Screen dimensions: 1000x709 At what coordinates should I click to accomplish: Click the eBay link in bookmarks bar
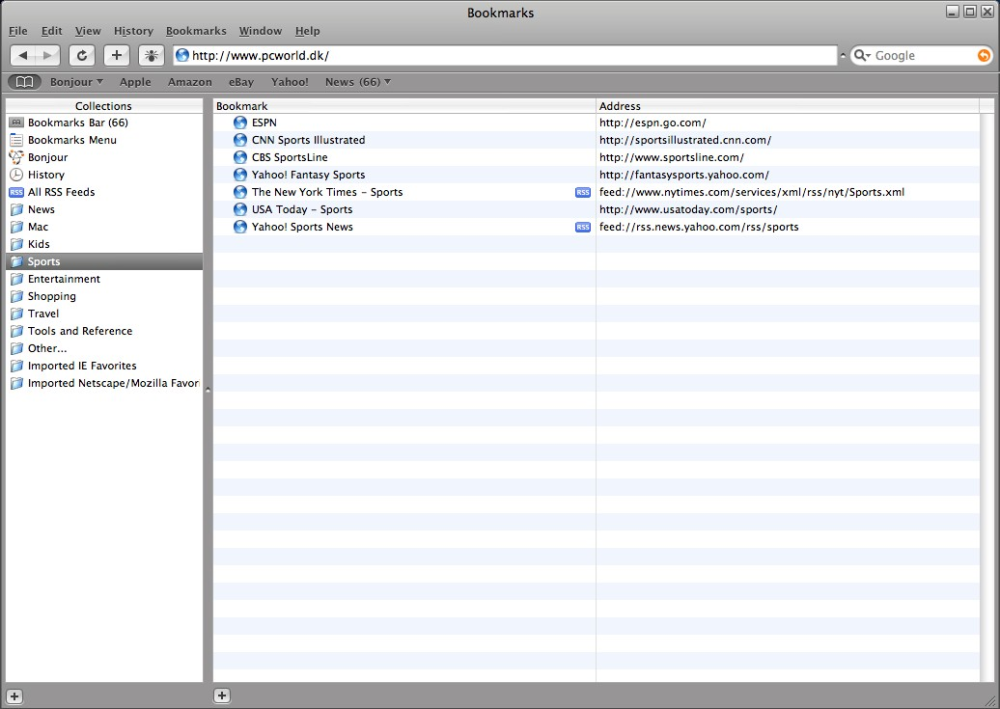[241, 82]
